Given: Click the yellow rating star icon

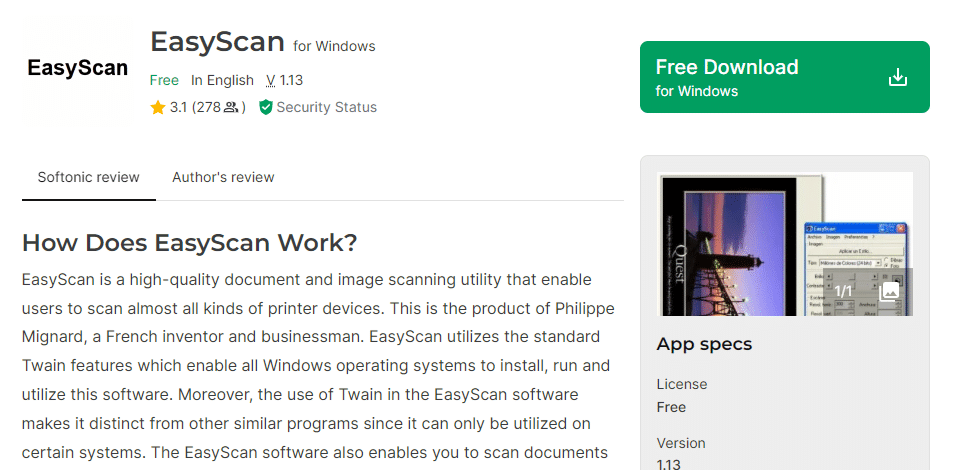Looking at the screenshot, I should point(158,108).
